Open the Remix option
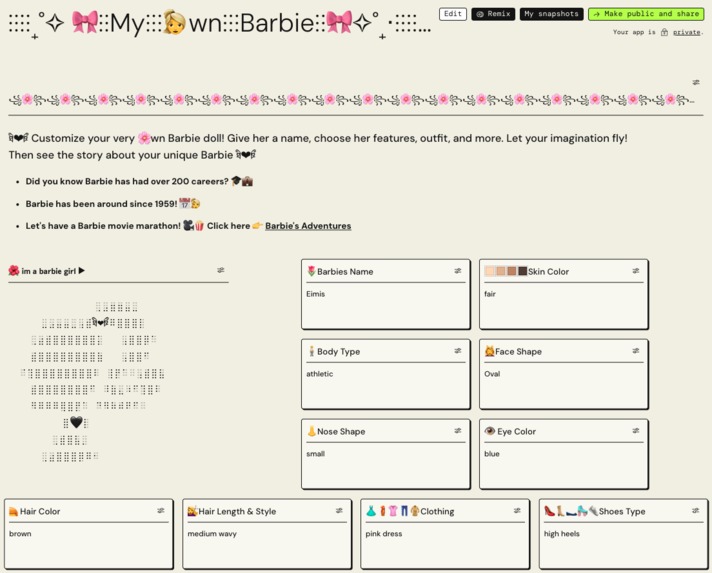The height and width of the screenshot is (573, 712). click(493, 14)
